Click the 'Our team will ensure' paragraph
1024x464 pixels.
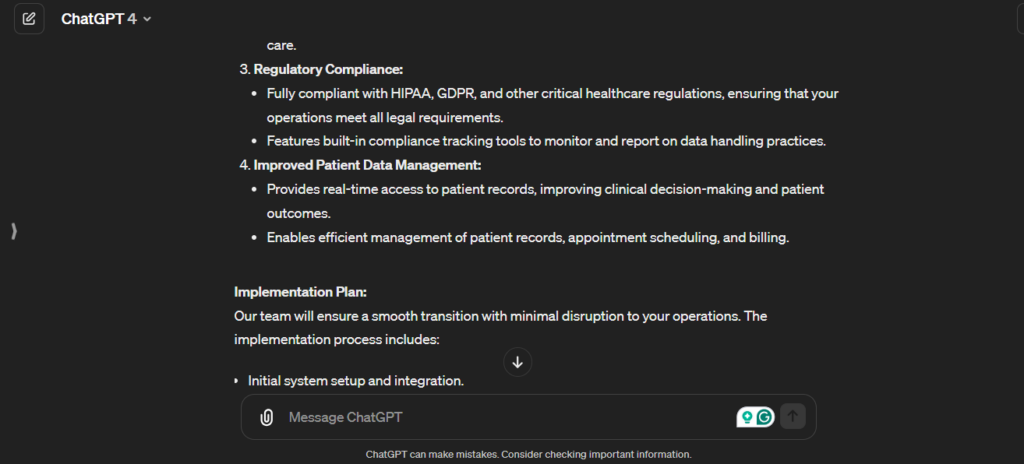(x=500, y=316)
